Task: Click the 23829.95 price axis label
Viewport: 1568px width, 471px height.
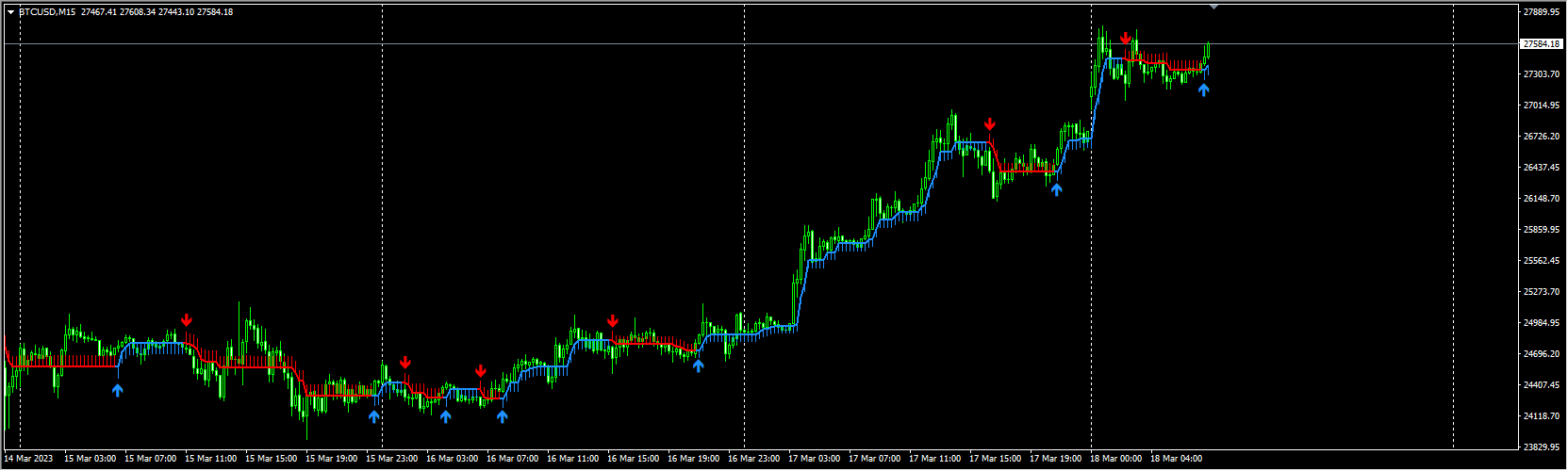Action: [1540, 447]
